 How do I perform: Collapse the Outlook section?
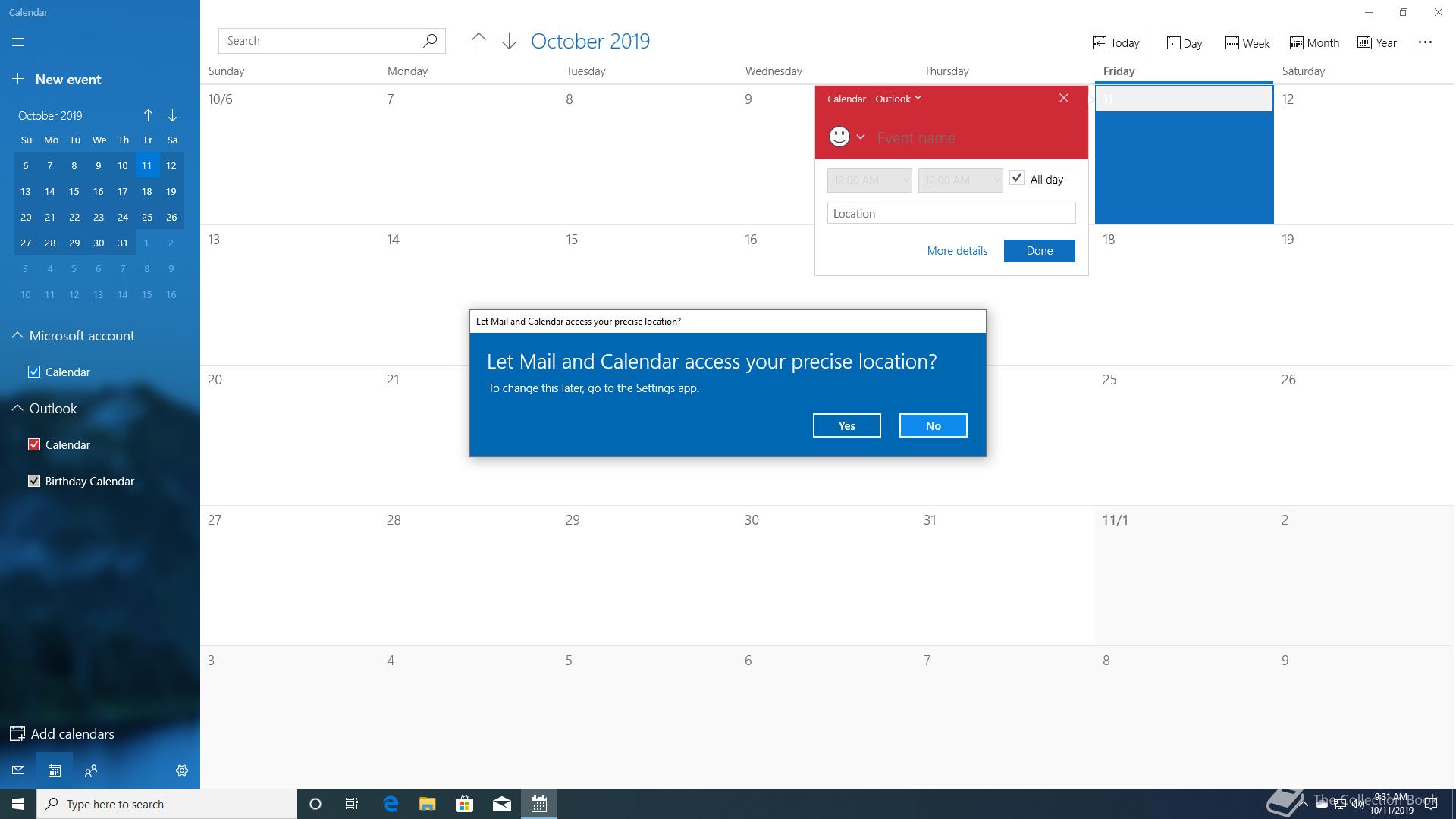pyautogui.click(x=17, y=408)
